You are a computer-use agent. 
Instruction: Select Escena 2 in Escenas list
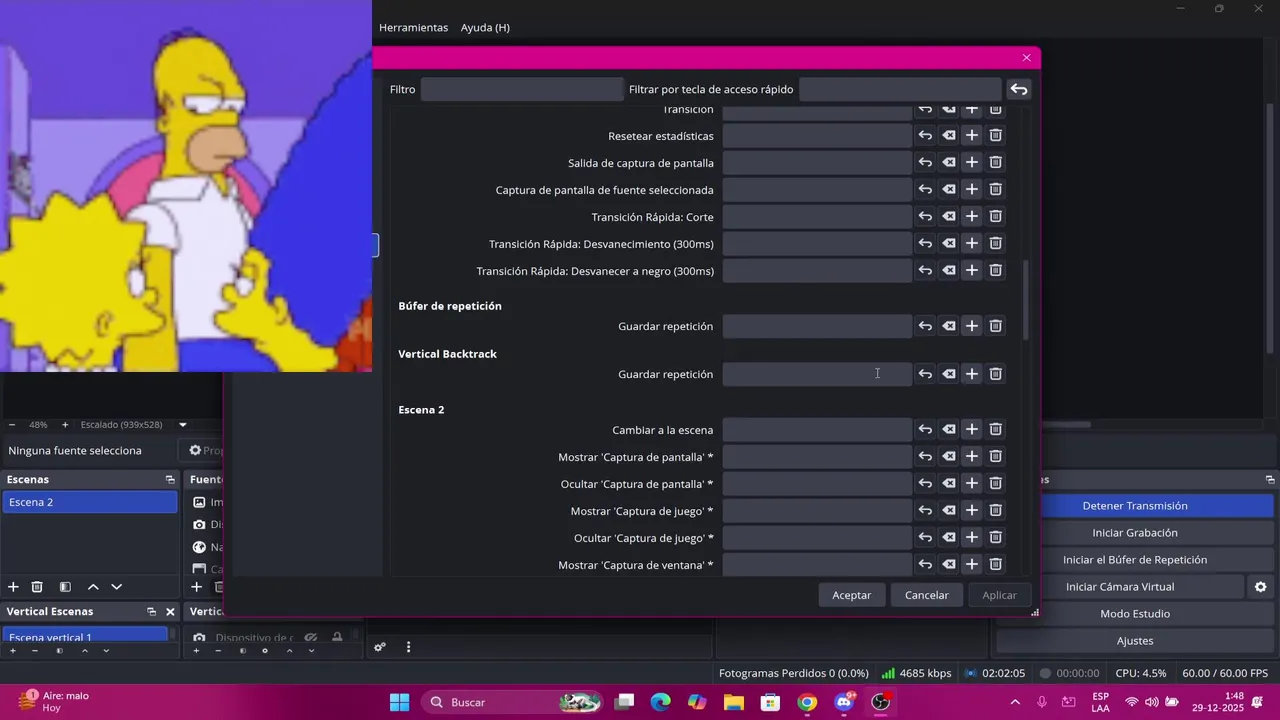point(90,502)
